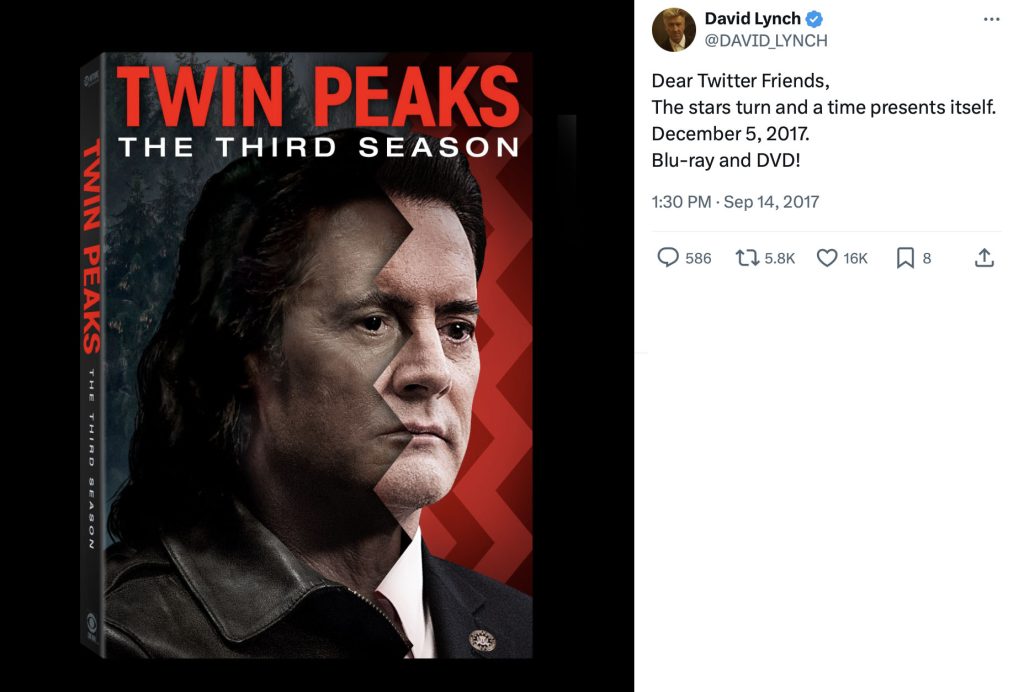
Task: Bookmark this tweet
Action: 906,257
